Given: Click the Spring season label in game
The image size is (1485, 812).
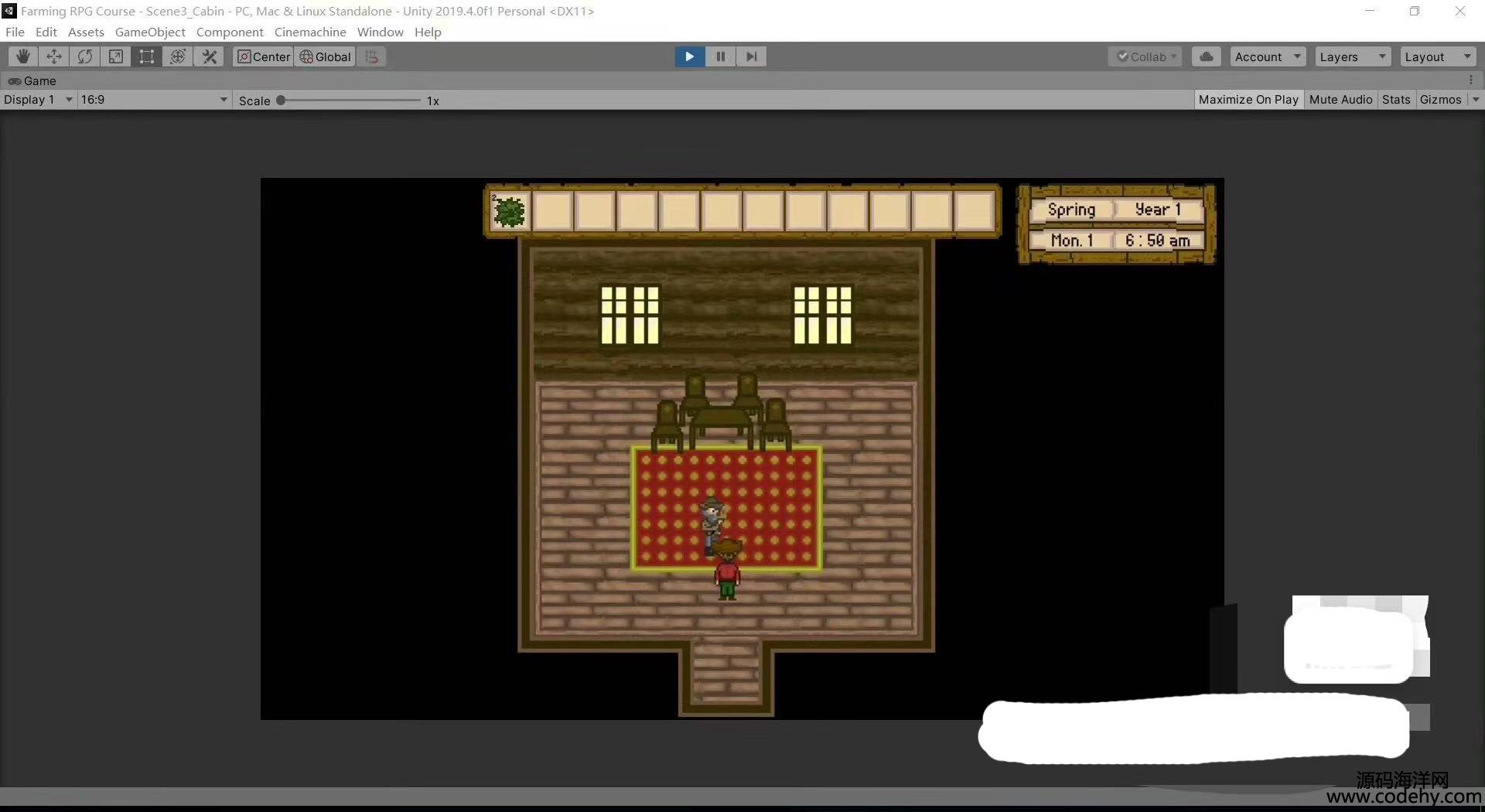Looking at the screenshot, I should click(1071, 210).
